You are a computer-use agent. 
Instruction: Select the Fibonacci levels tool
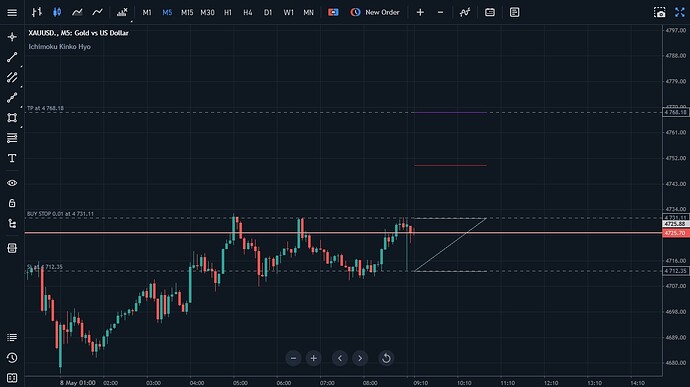tap(12, 138)
